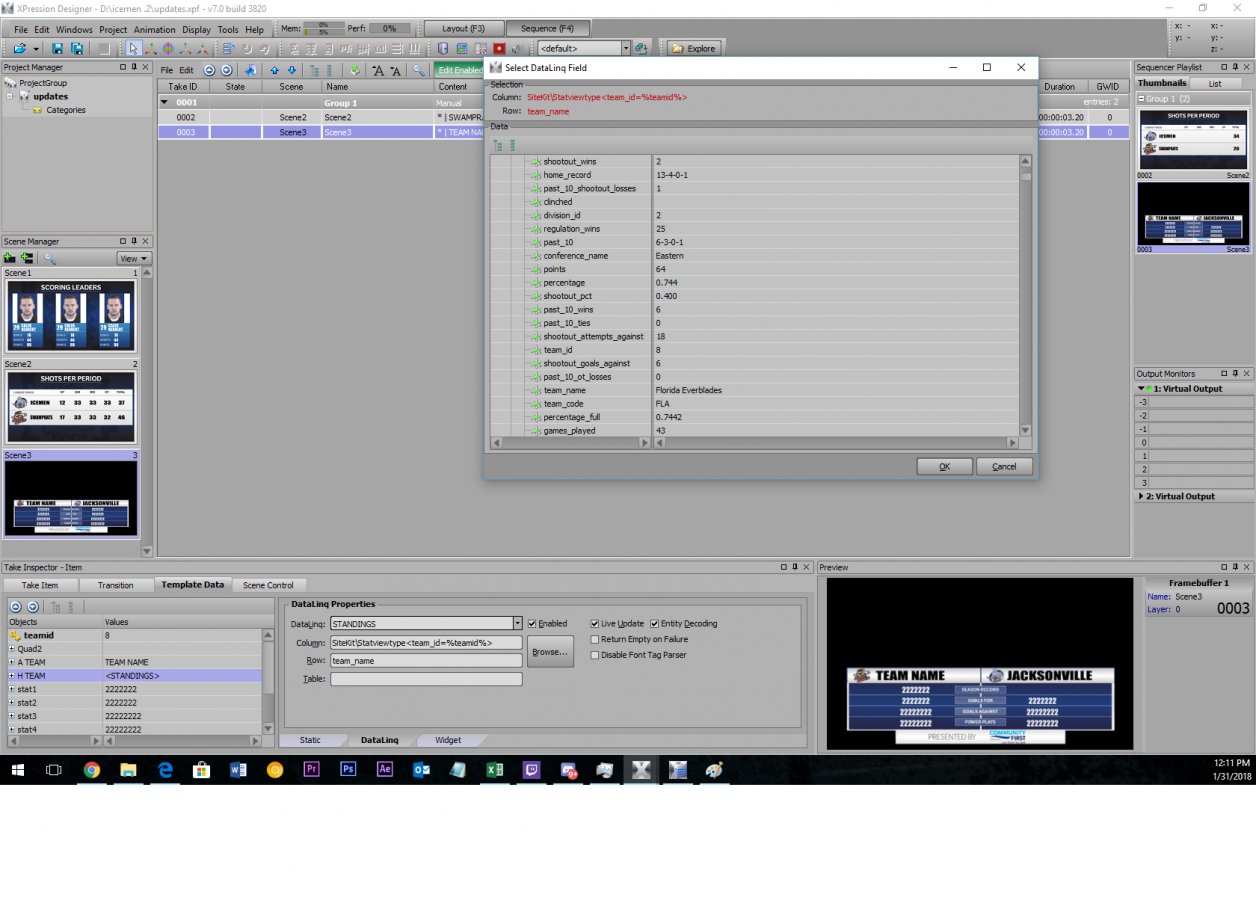Open Photoshop from the taskbar
The width and height of the screenshot is (1256, 900).
point(348,770)
